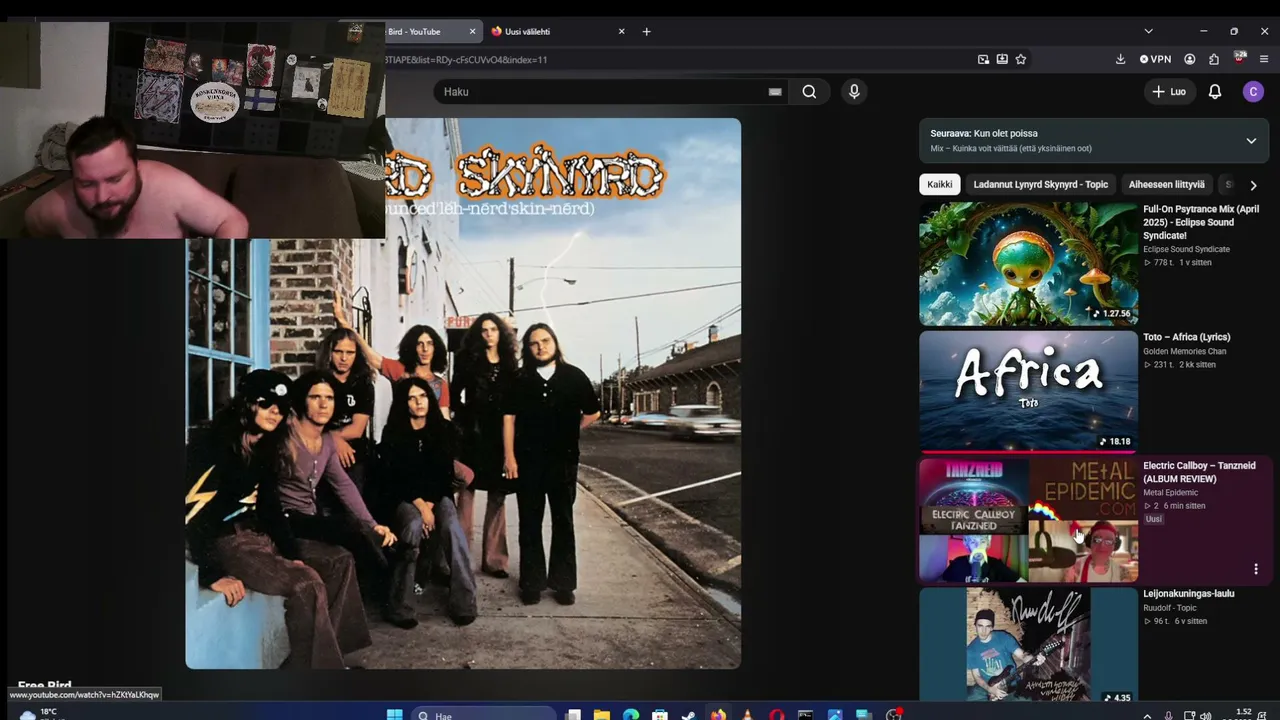
Task: Start voice search with the microphone icon
Action: pyautogui.click(x=854, y=92)
